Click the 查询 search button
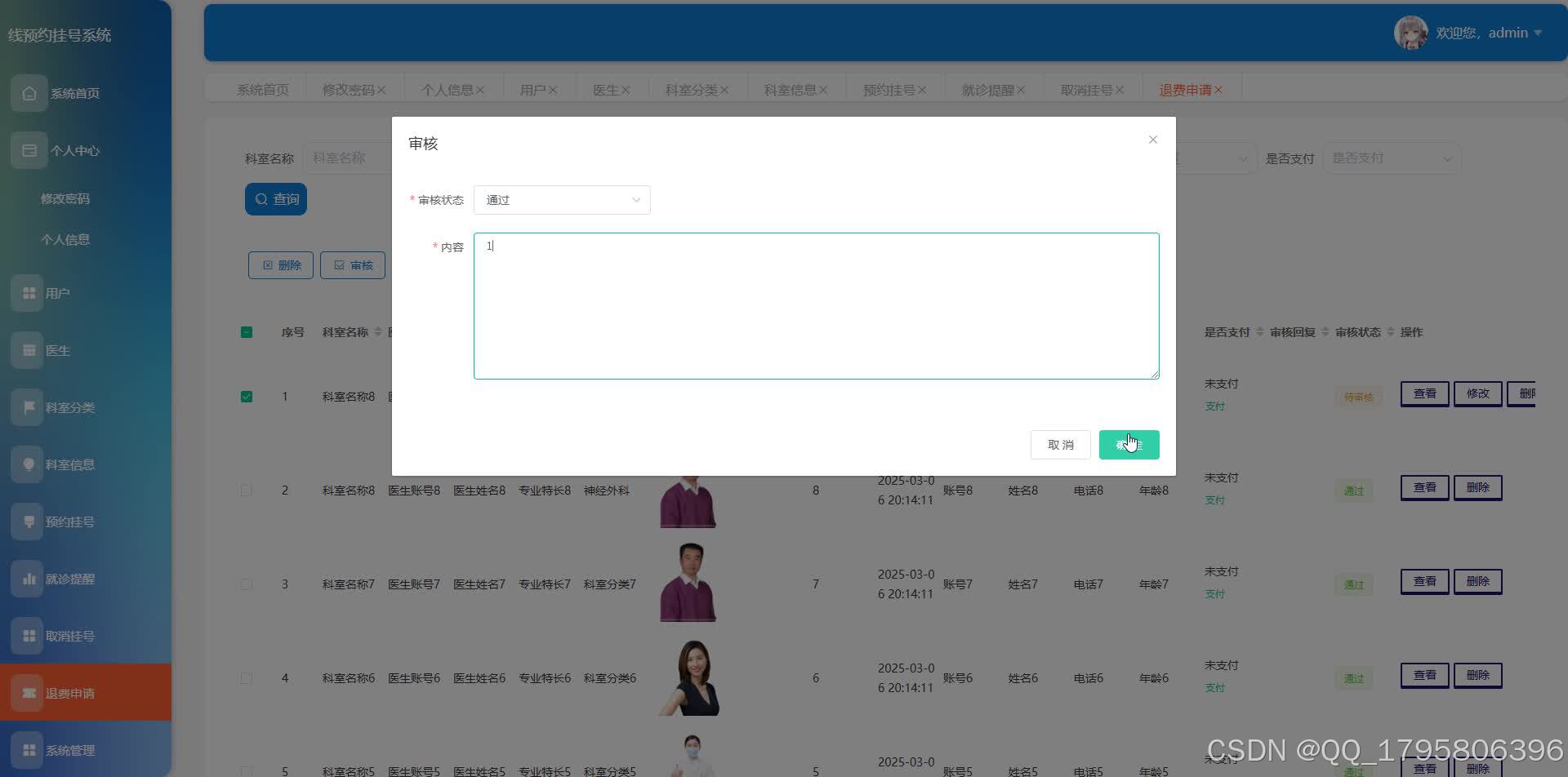Image resolution: width=1568 pixels, height=777 pixels. 276,199
